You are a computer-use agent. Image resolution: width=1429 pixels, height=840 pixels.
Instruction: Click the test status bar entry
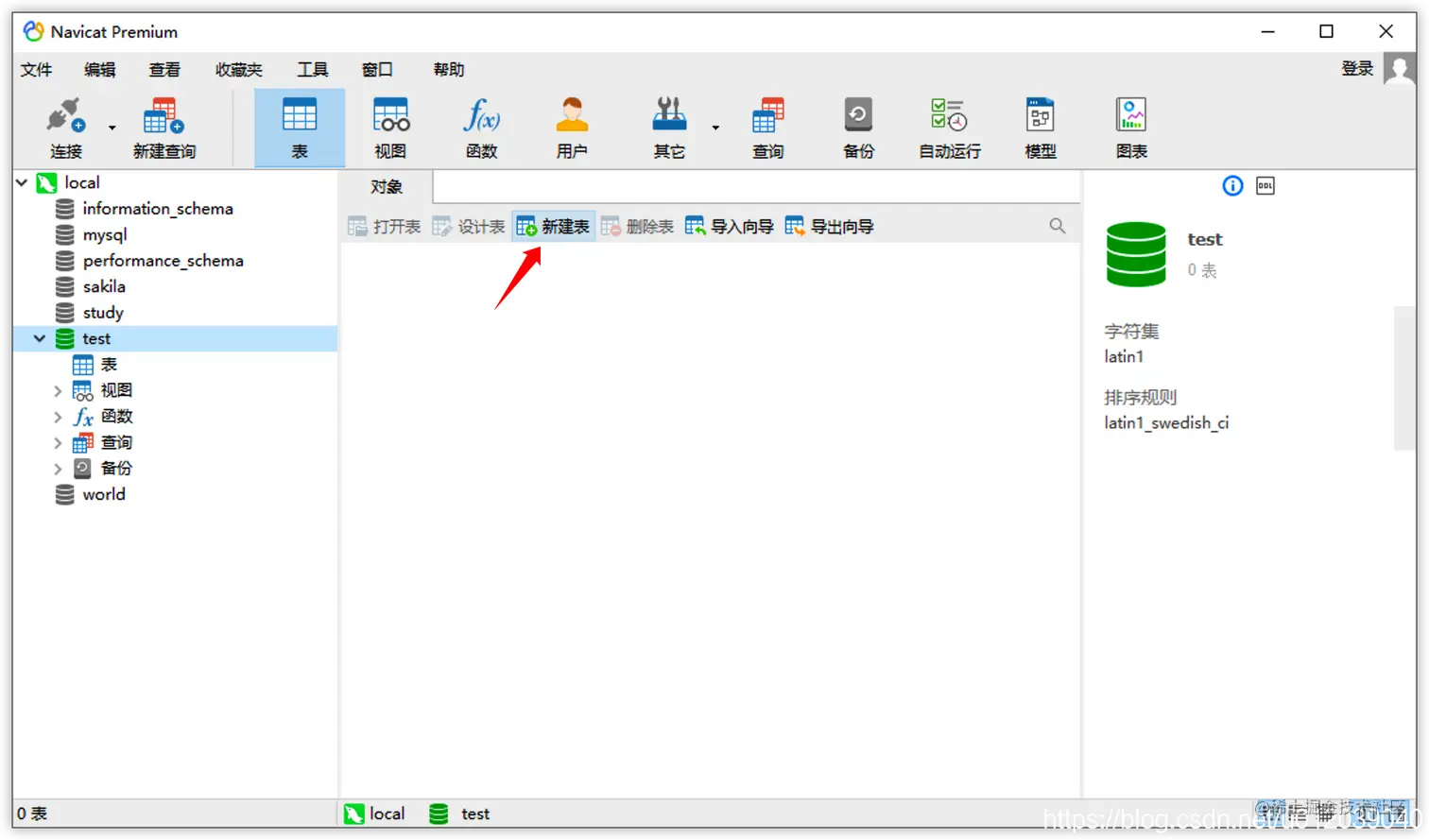[x=459, y=814]
